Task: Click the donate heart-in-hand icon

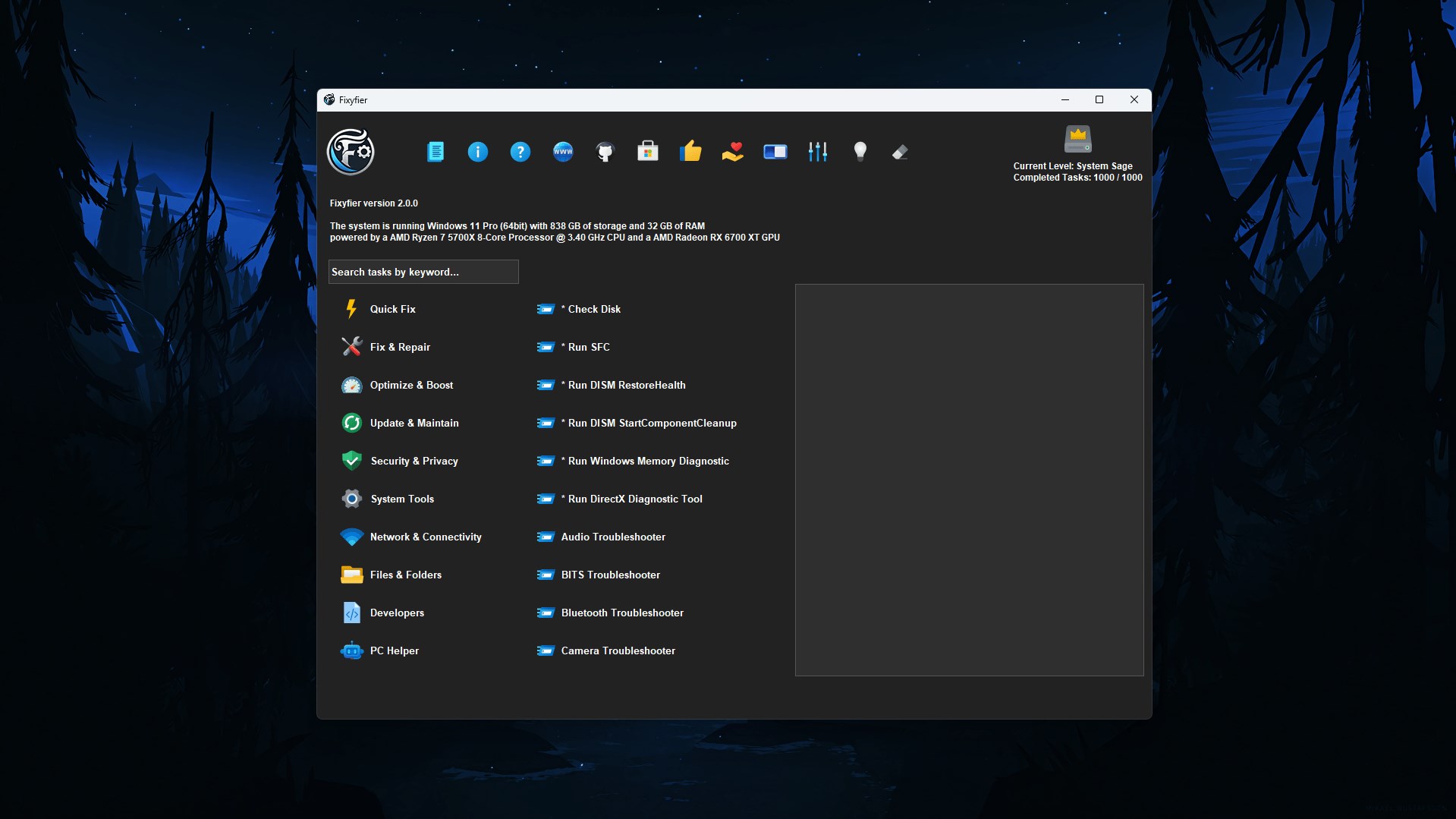Action: 733,151
